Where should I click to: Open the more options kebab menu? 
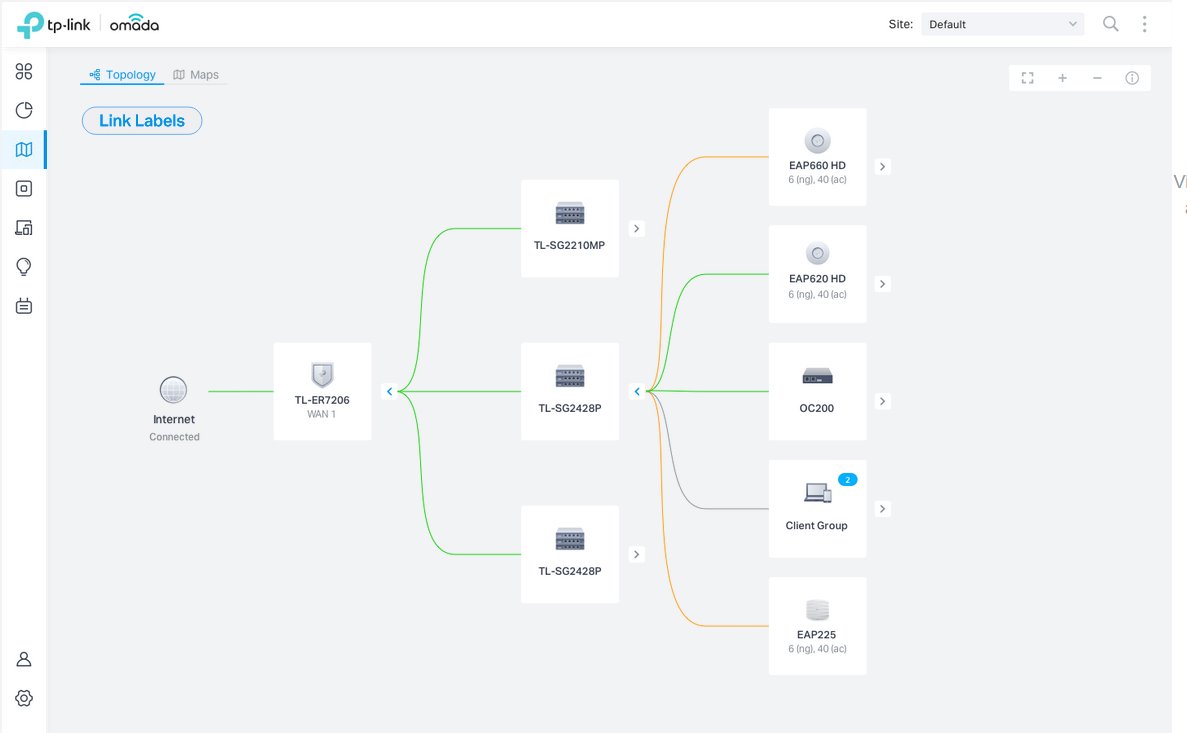coord(1145,24)
